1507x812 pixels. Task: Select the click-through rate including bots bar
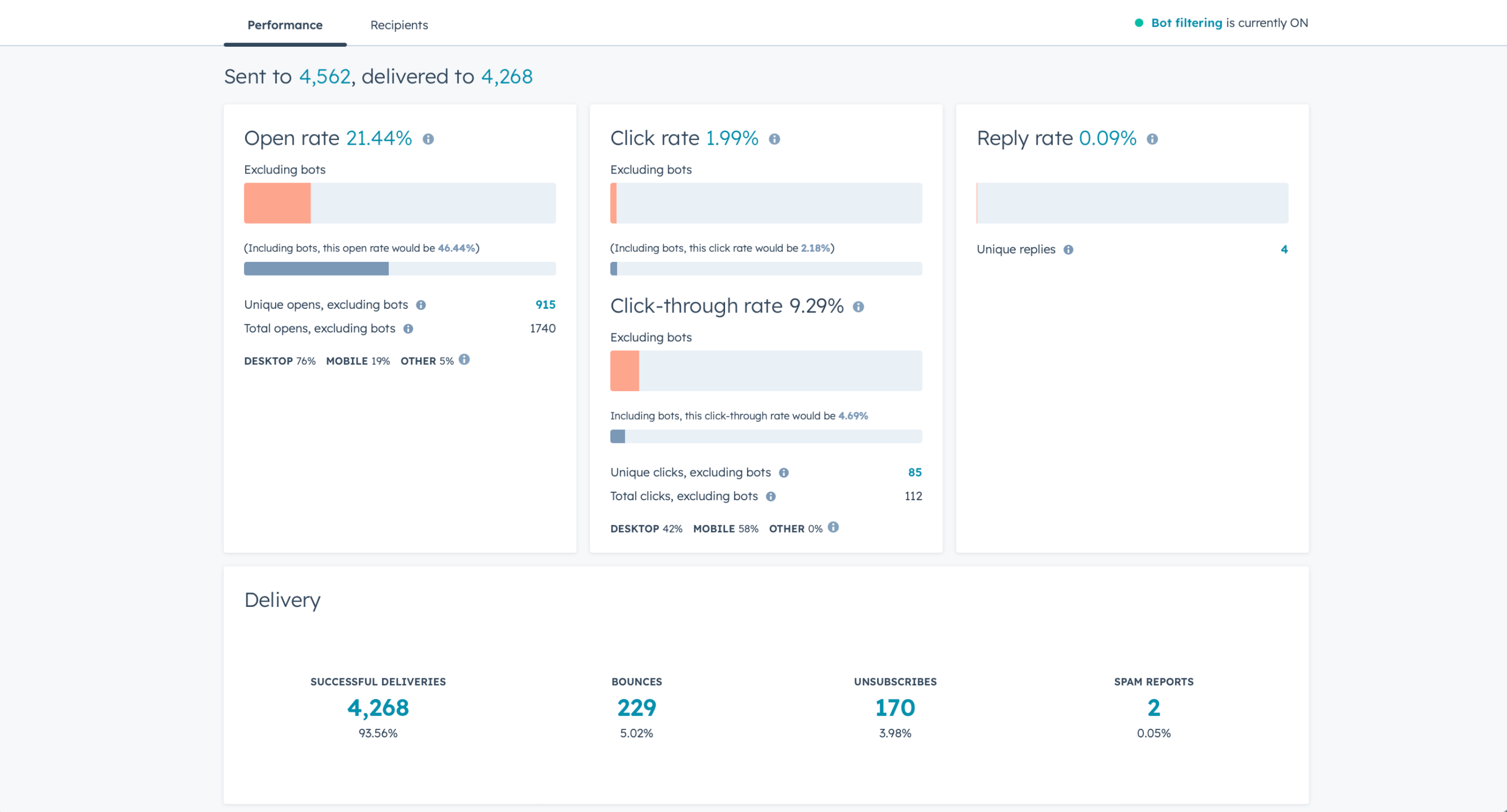coord(766,437)
